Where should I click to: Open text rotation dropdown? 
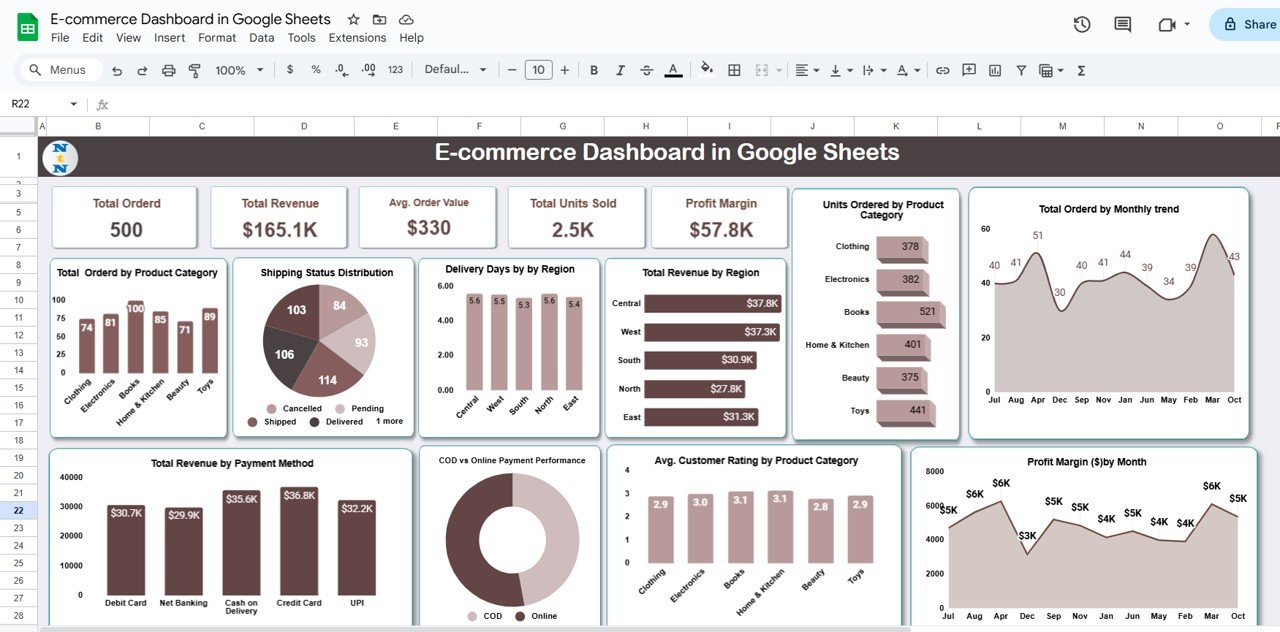point(908,70)
